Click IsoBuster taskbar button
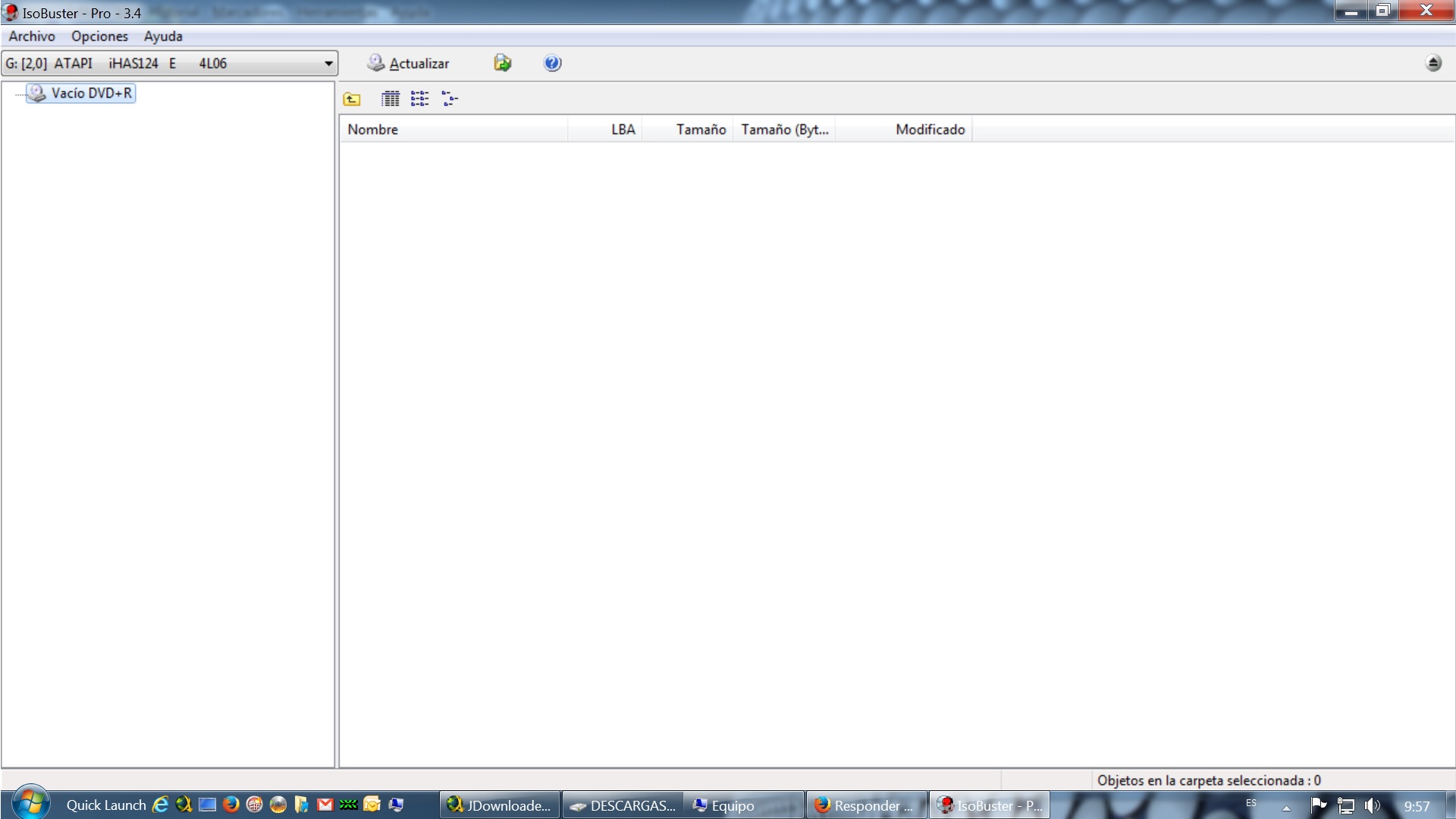This screenshot has width=1456, height=819. 990,805
